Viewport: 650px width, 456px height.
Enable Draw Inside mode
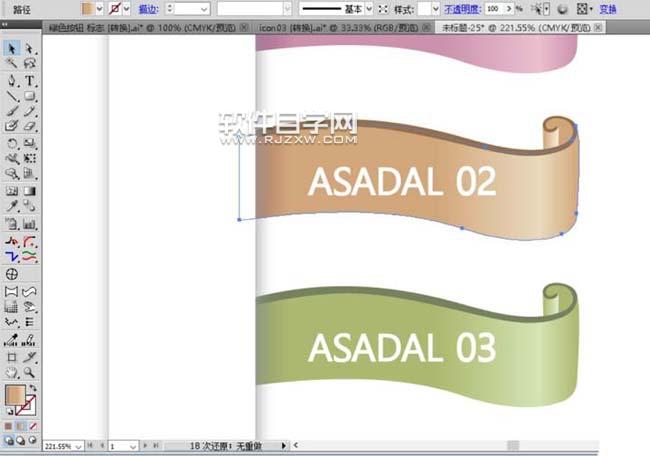(32, 441)
